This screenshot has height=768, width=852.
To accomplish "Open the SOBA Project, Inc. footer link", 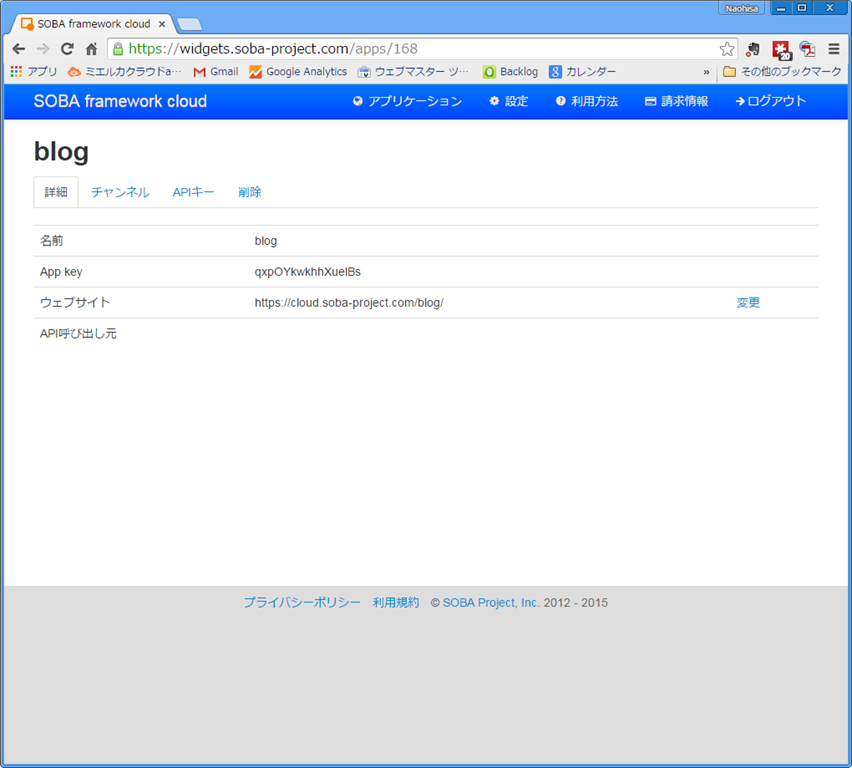I will (491, 603).
